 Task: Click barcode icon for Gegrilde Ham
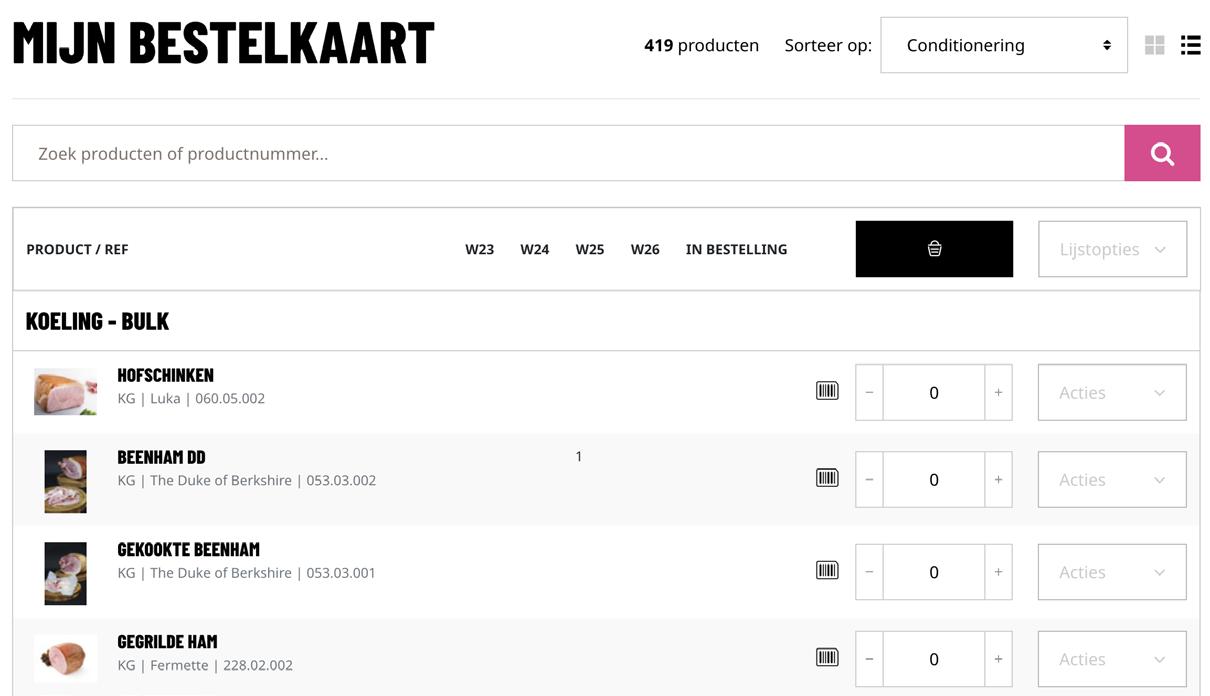pyautogui.click(x=827, y=658)
